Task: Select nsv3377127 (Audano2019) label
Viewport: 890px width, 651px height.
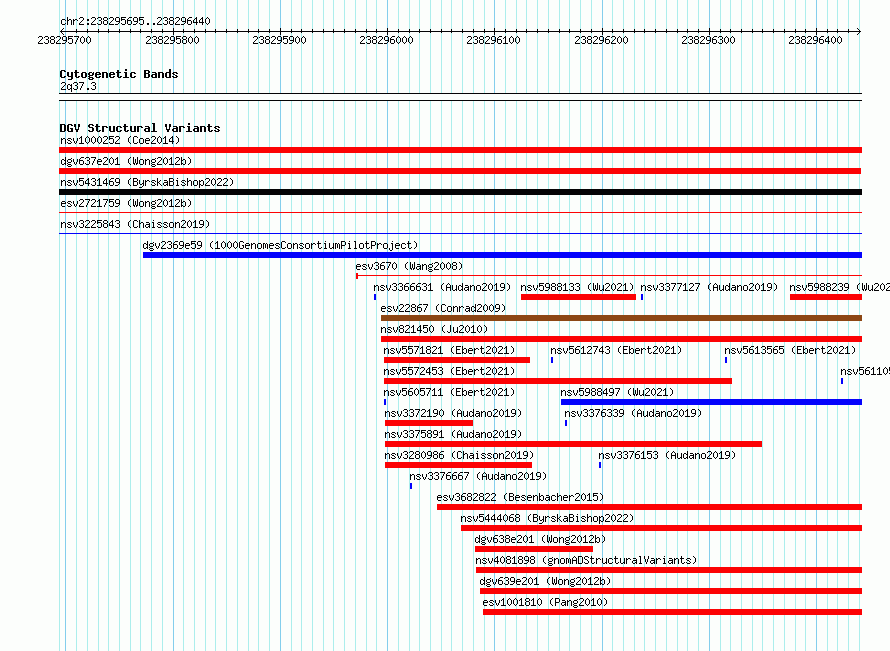Action: click(710, 287)
